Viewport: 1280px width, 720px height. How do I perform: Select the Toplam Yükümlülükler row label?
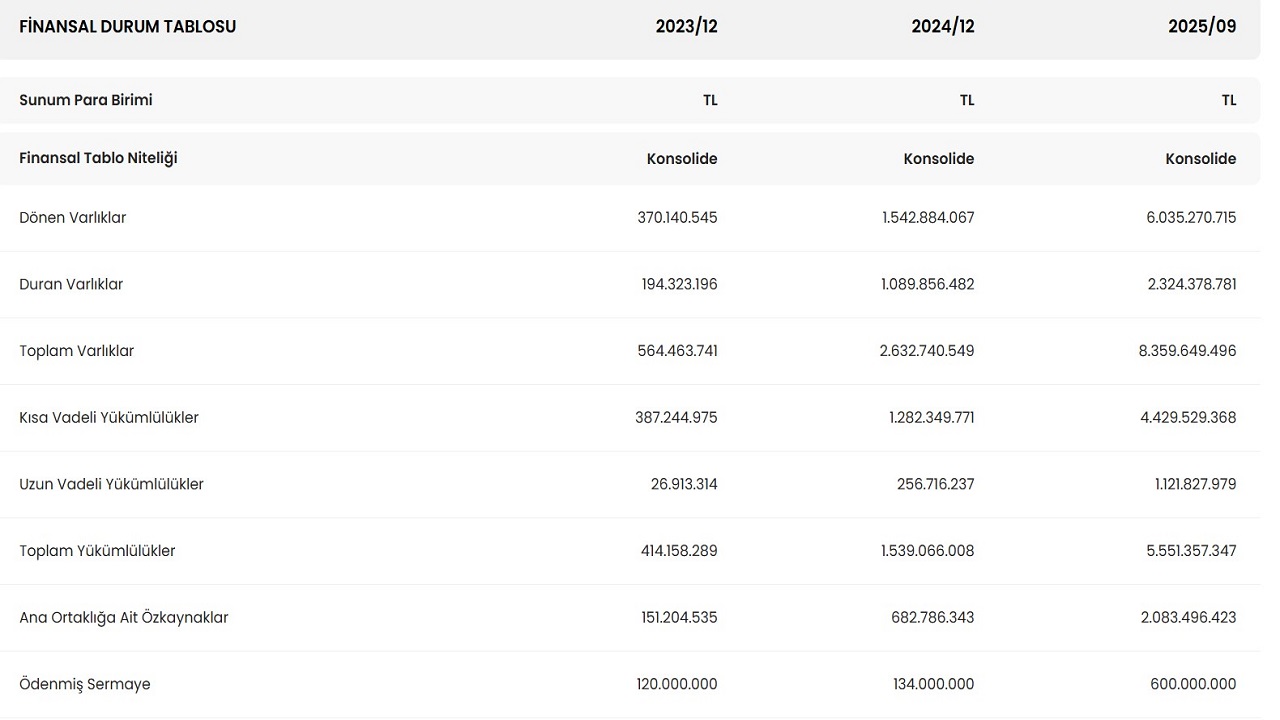click(x=97, y=551)
